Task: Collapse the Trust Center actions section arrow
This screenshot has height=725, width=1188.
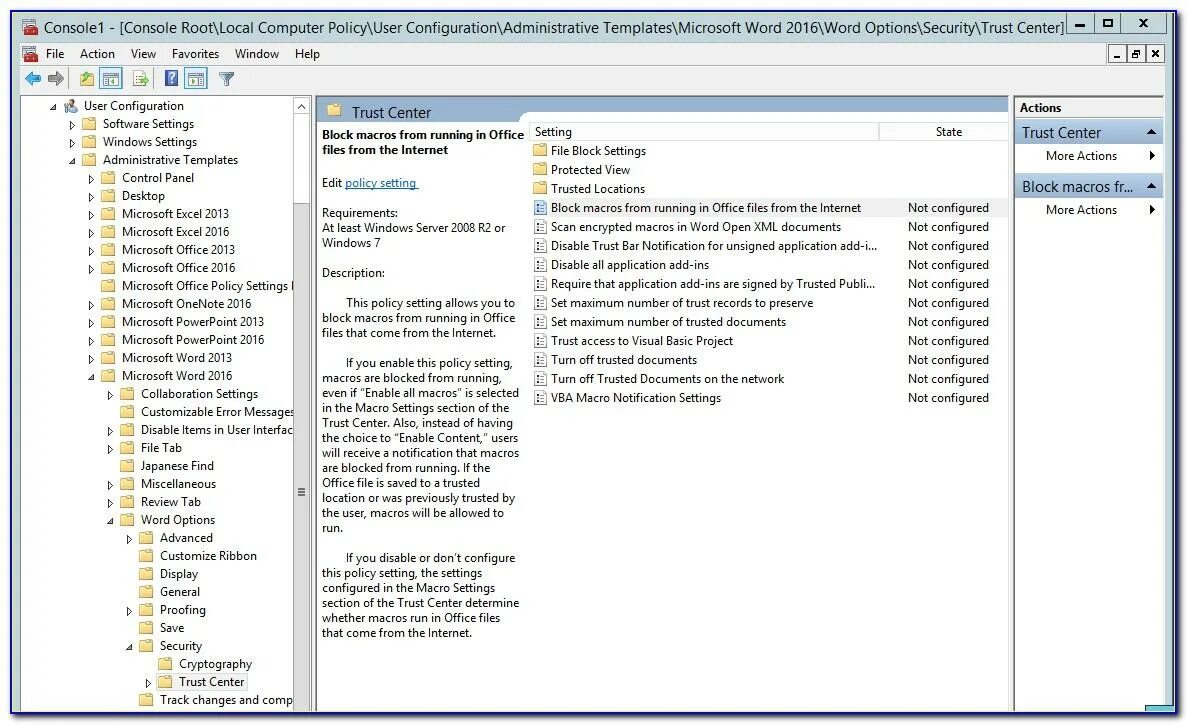Action: click(1152, 133)
